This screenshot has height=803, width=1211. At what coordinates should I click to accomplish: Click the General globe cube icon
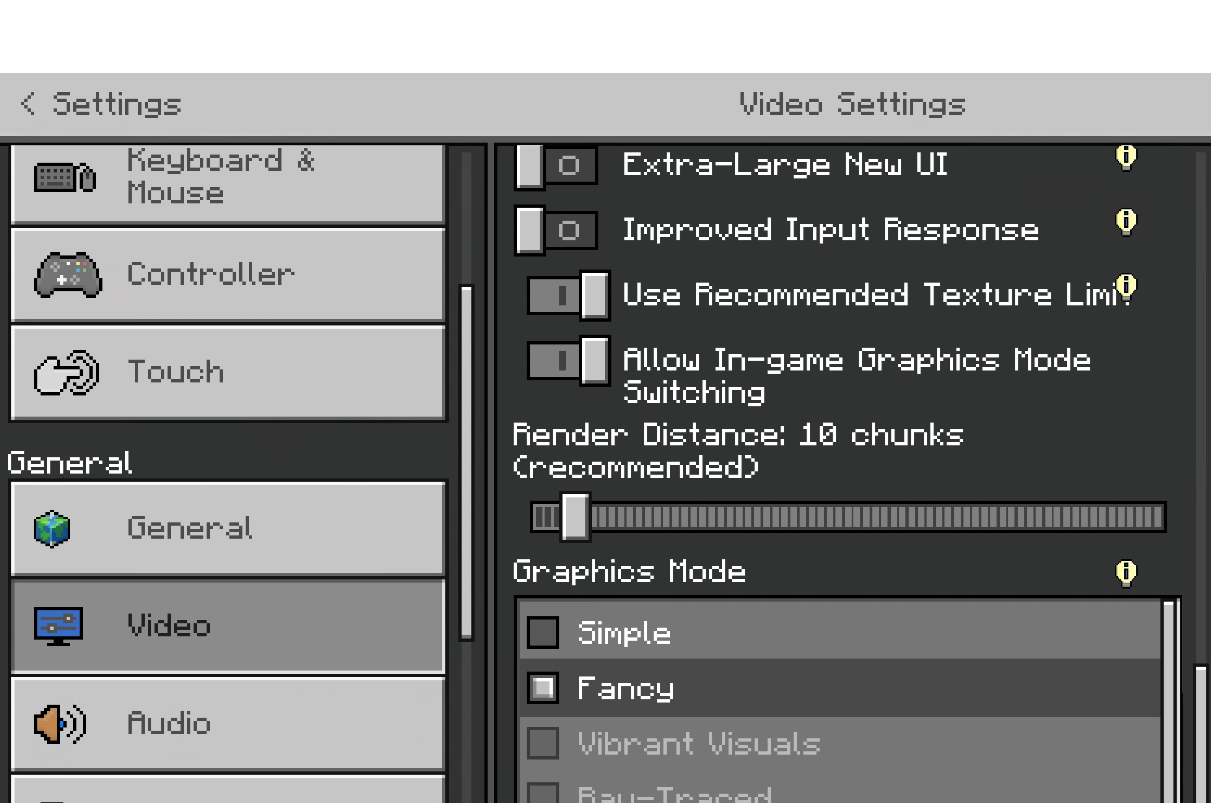[x=52, y=529]
